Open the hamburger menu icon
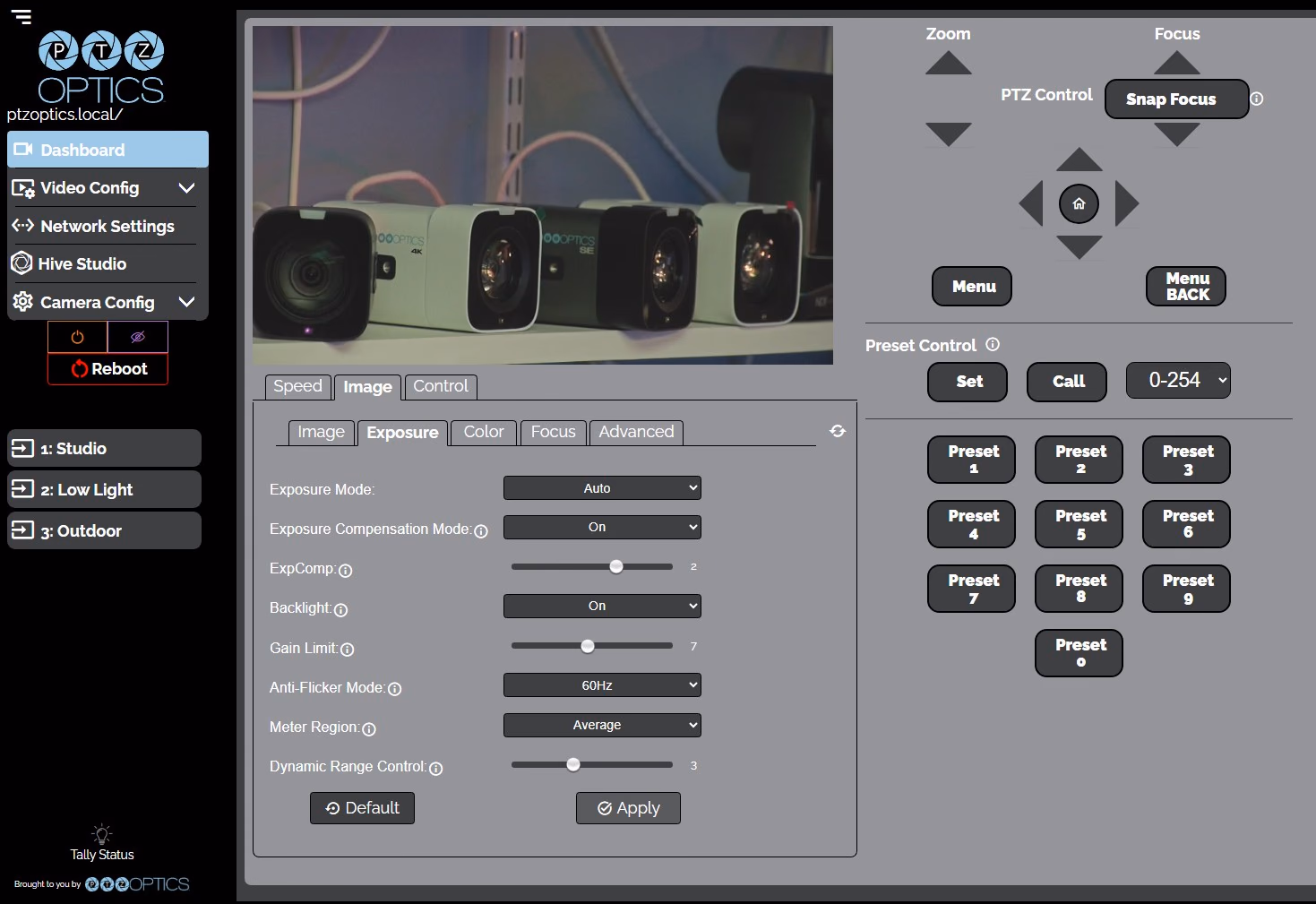The image size is (1316, 904). coord(22,16)
